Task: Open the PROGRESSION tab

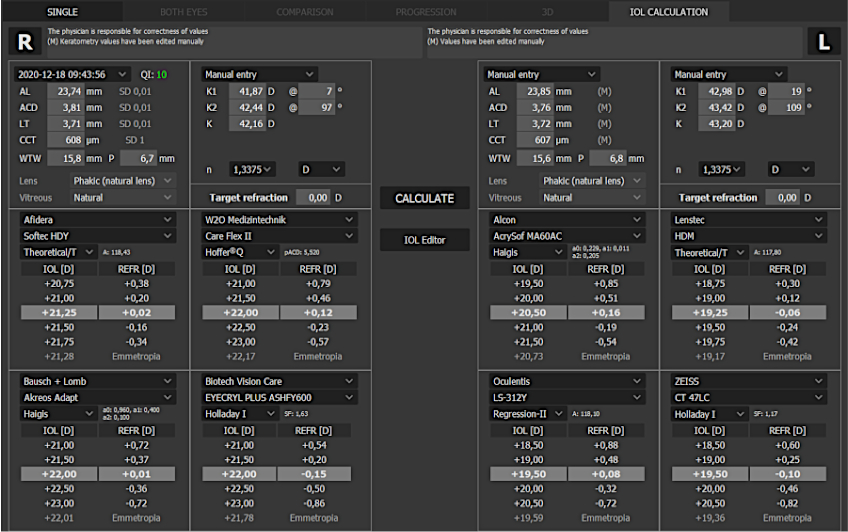Action: click(x=426, y=12)
